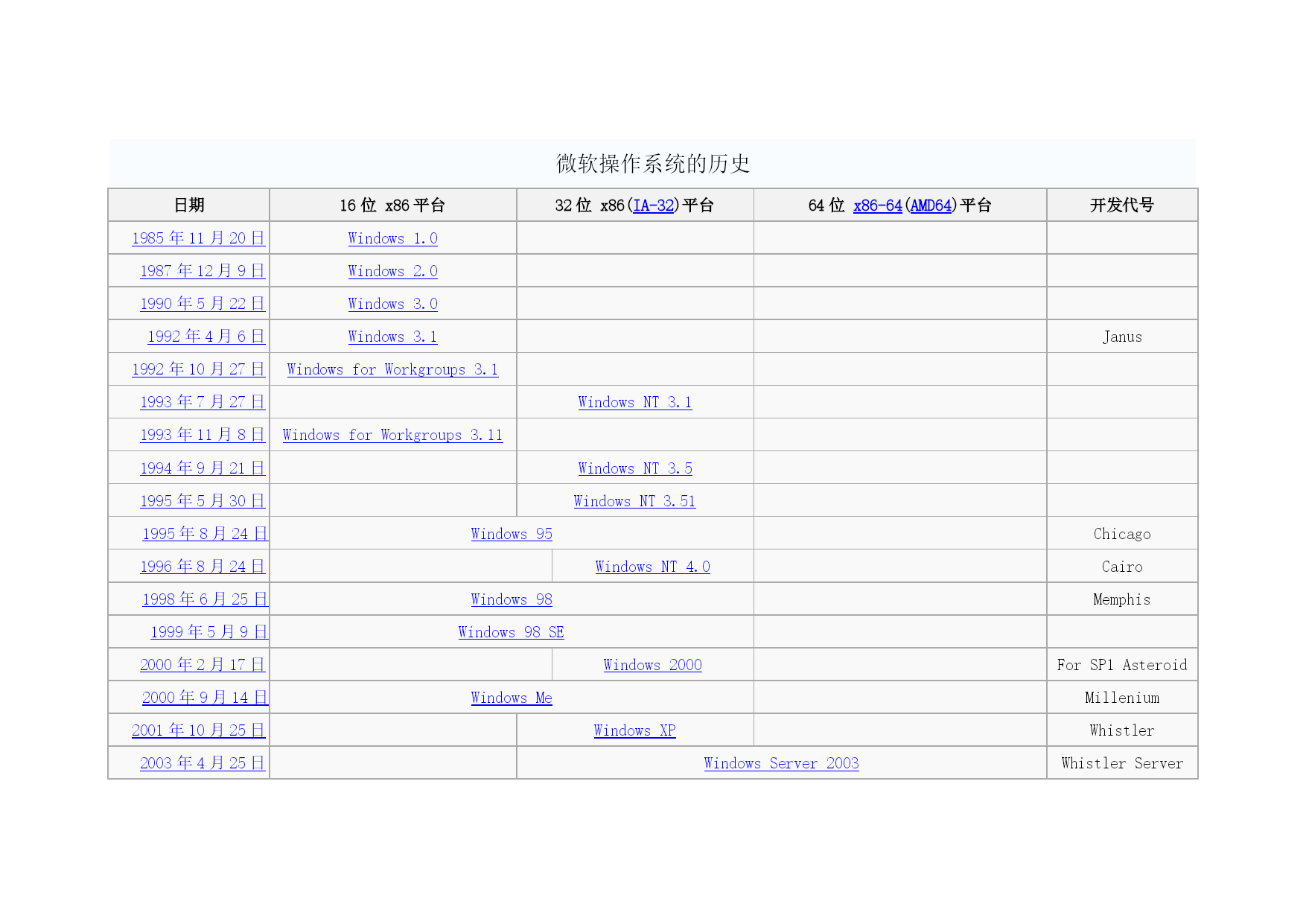Open the 2000年2月17日 date link
1306x924 pixels.
(x=203, y=665)
